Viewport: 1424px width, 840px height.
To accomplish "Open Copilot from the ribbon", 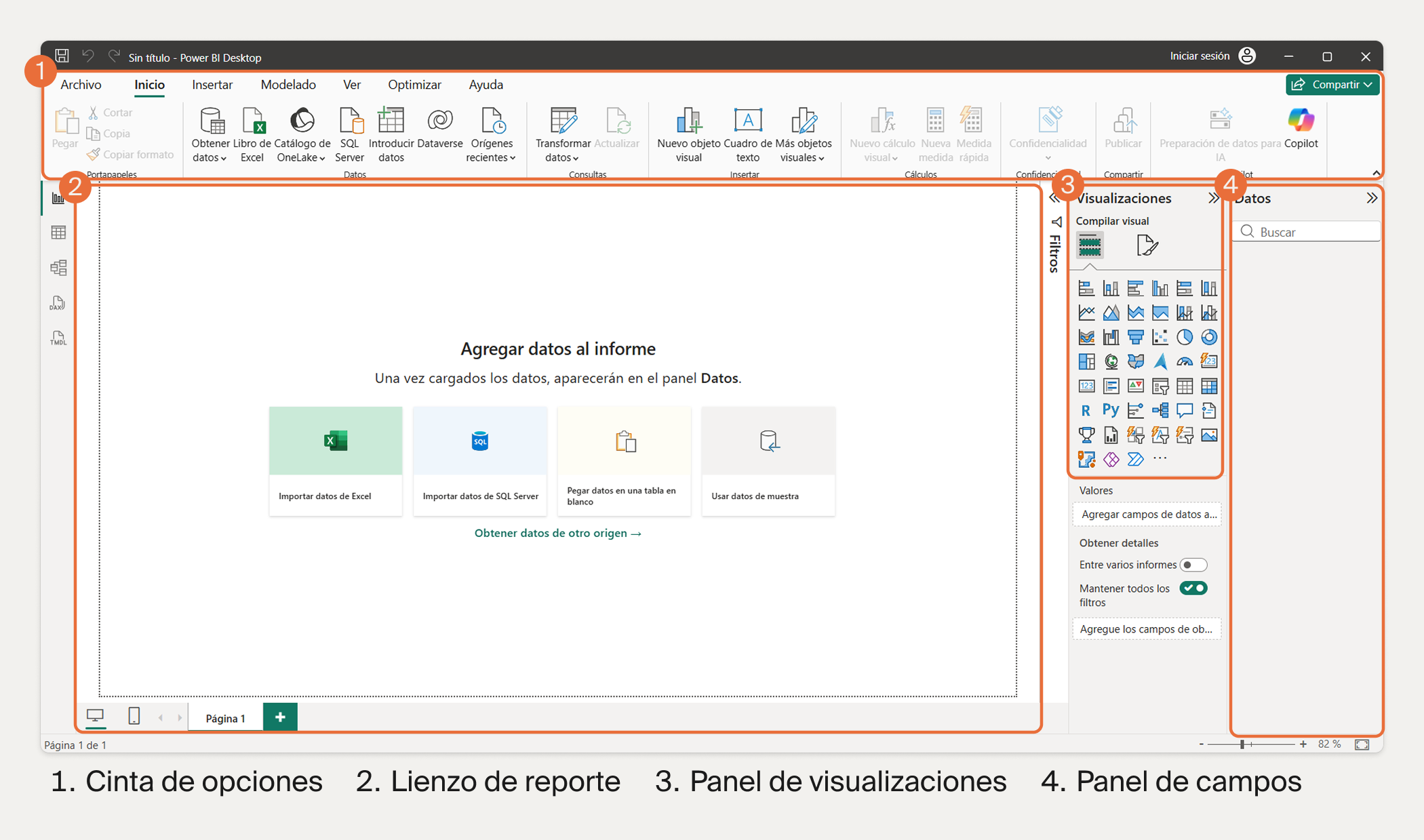I will pyautogui.click(x=1301, y=121).
